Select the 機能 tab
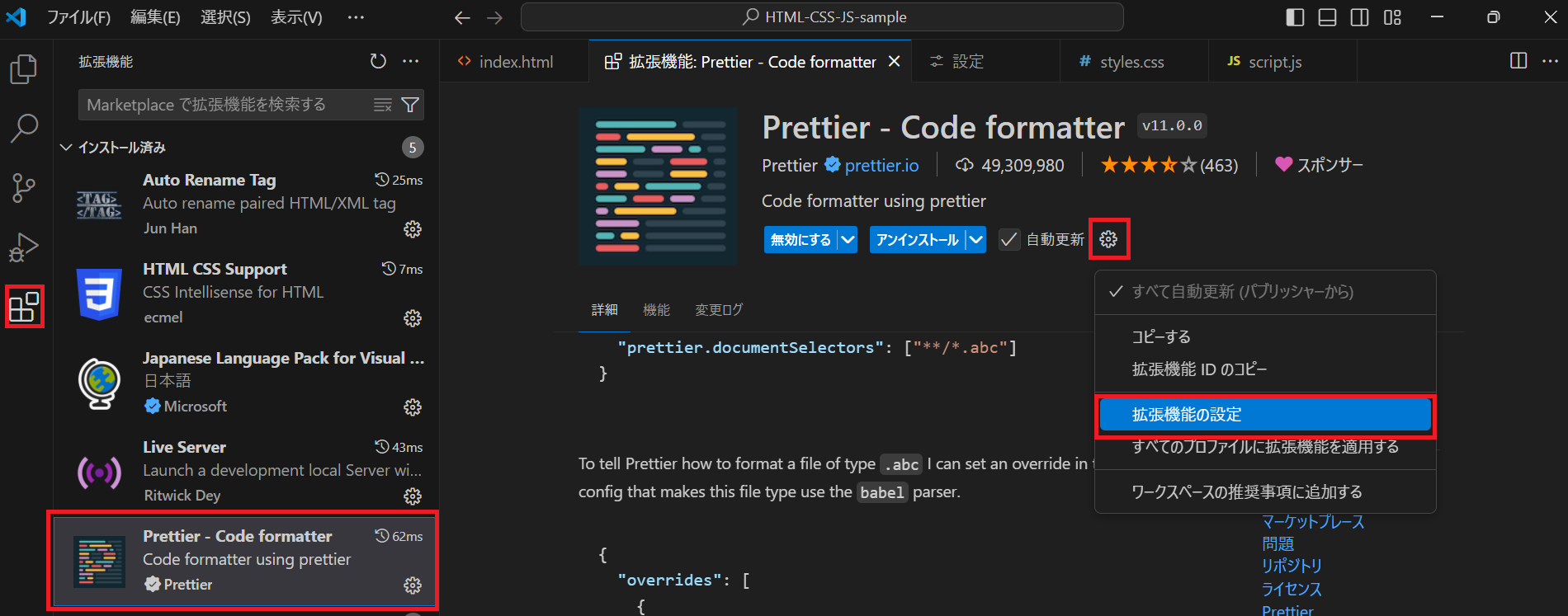Screen dimensions: 1568x616 [657, 310]
